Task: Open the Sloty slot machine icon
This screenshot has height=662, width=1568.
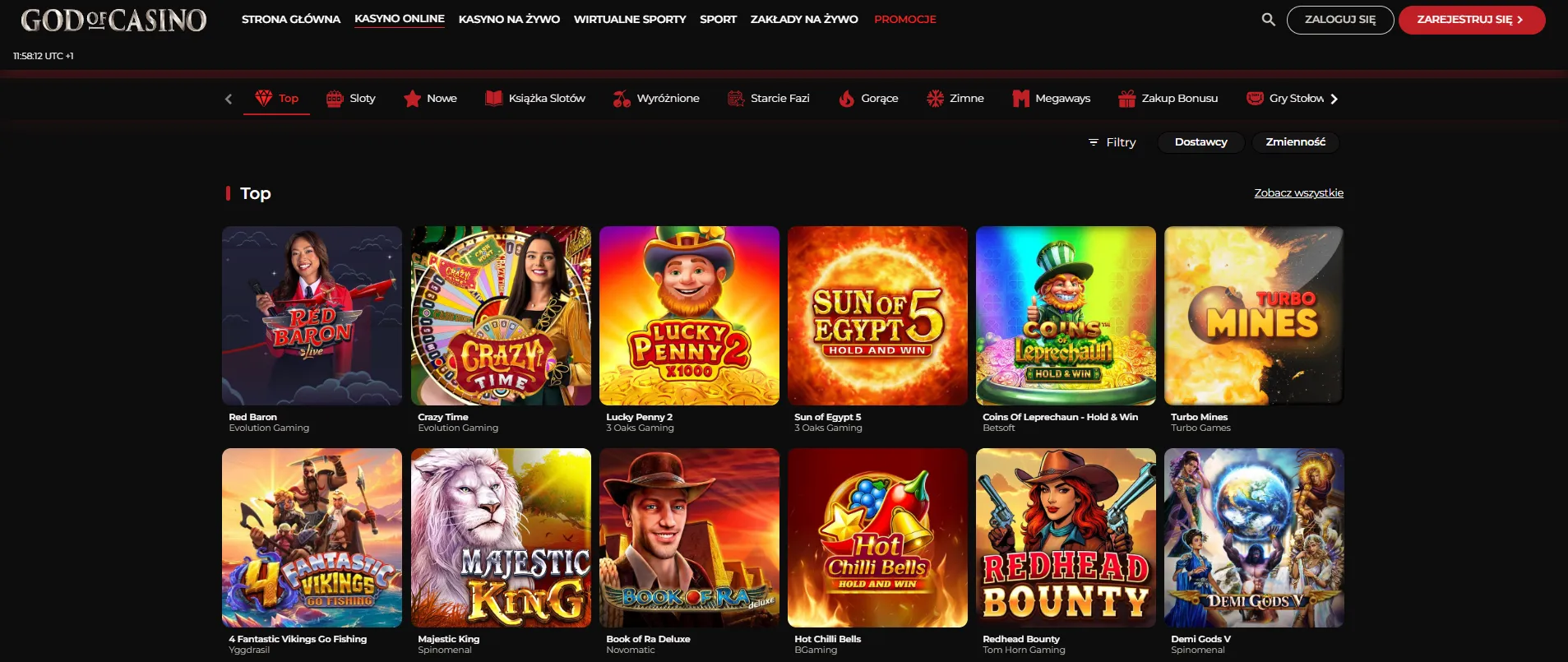Action: 334,99
